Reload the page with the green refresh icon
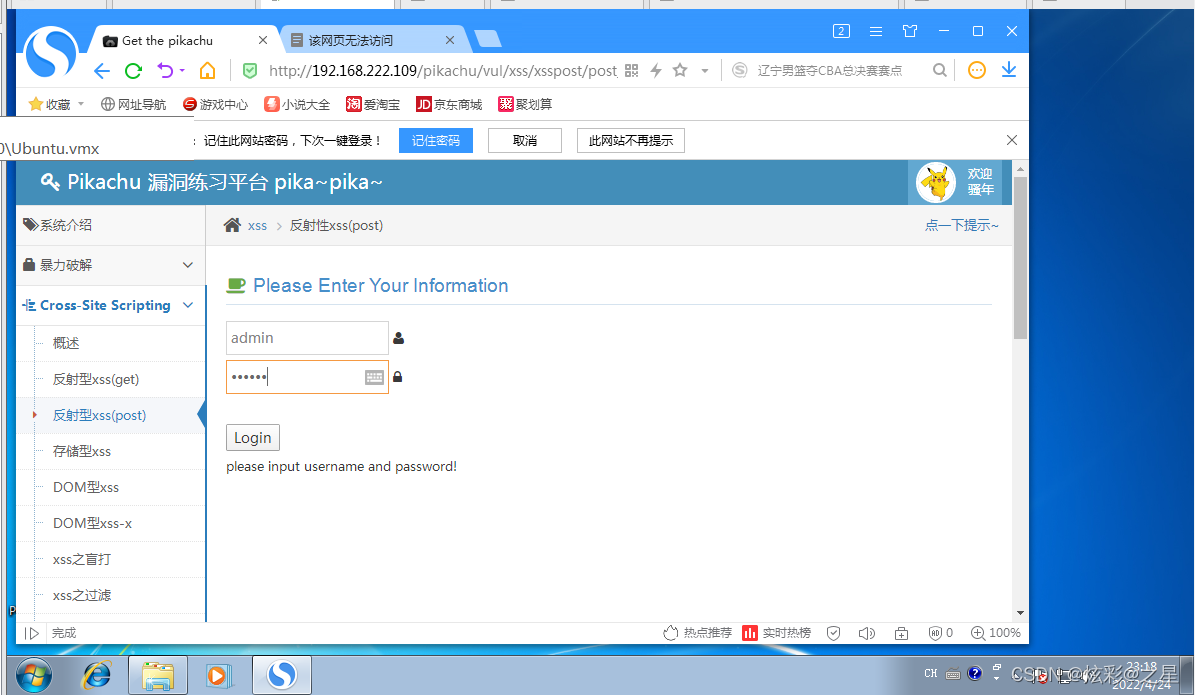The image size is (1195, 695). click(x=133, y=71)
